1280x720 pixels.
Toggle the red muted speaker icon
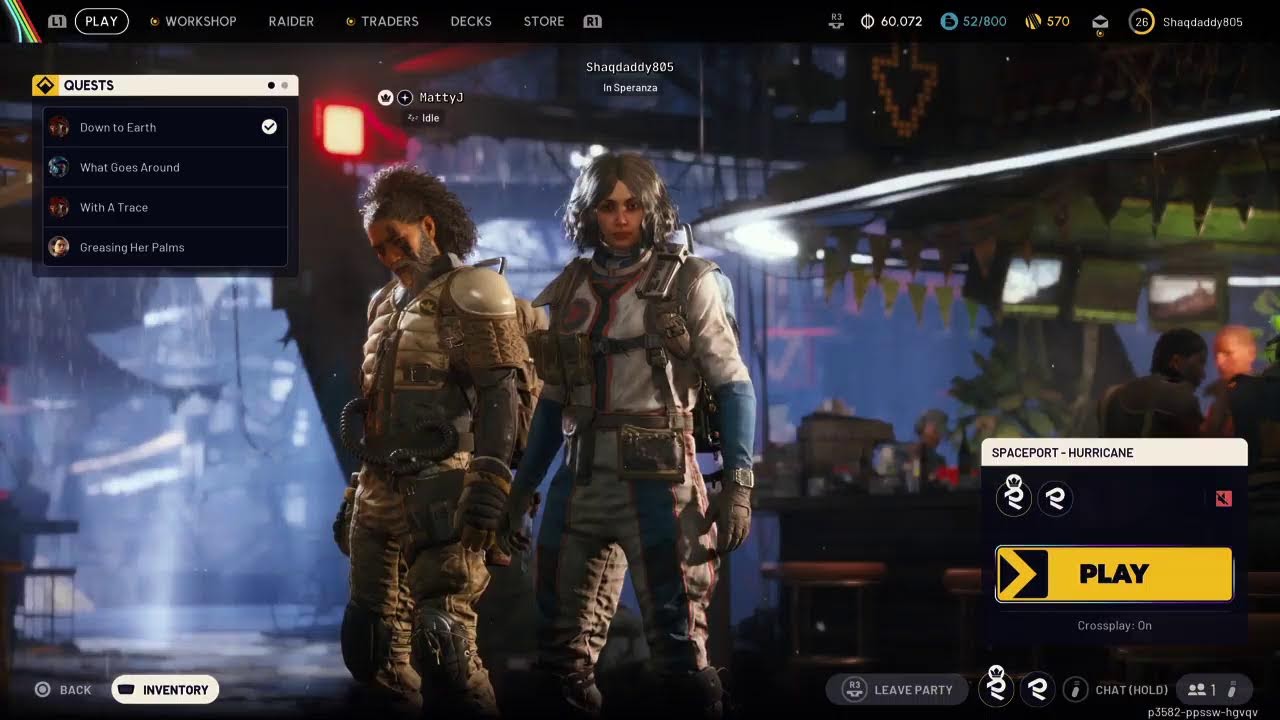[1224, 498]
